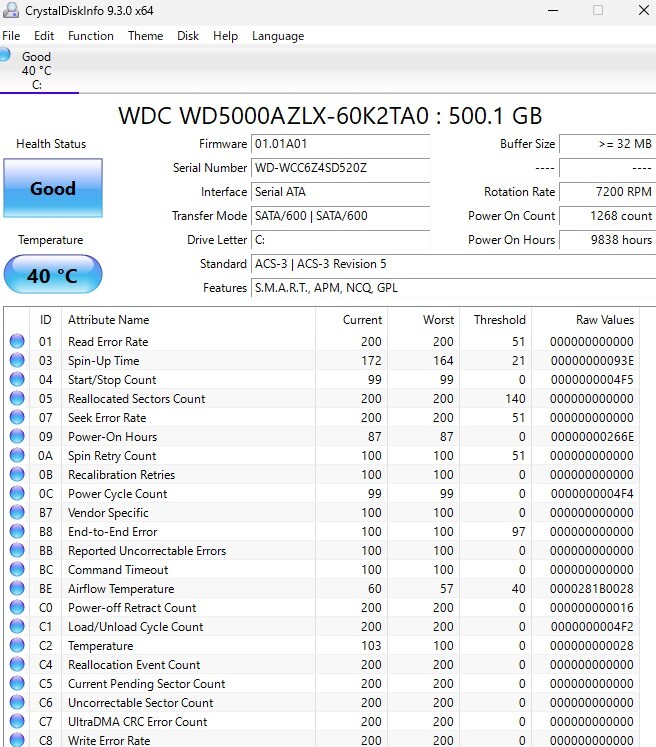Image resolution: width=656 pixels, height=747 pixels.
Task: Select the Reallocated Sectors Count threshold 140
Action: [515, 399]
